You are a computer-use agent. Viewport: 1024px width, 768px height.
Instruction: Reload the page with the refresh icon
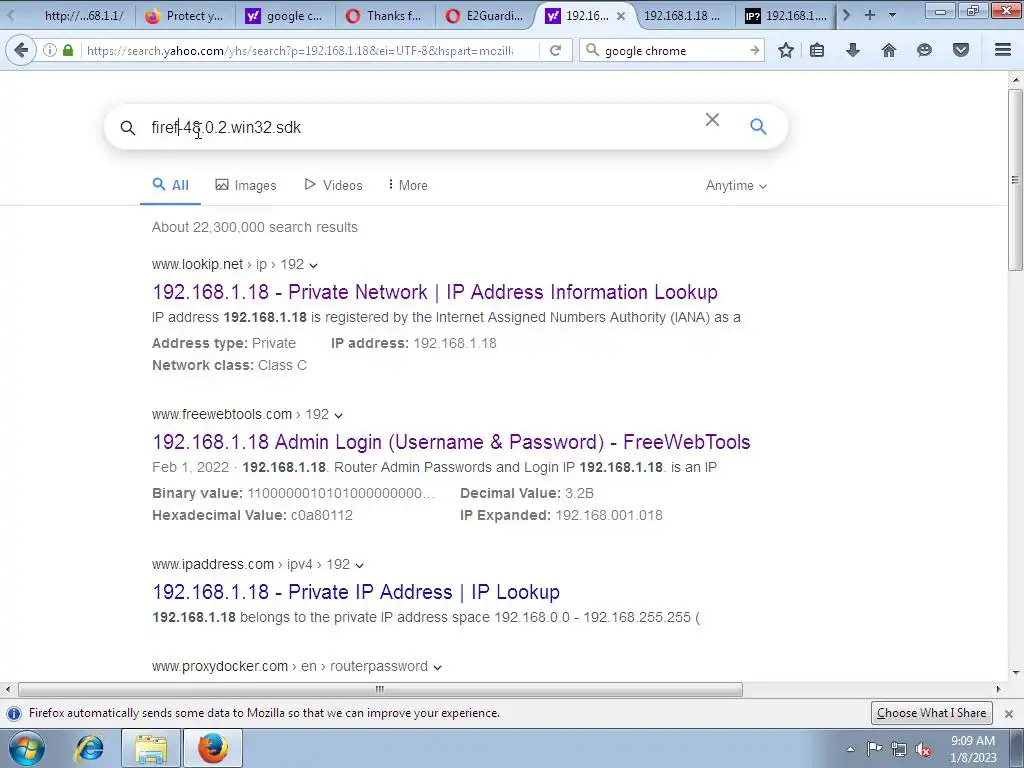coord(556,50)
